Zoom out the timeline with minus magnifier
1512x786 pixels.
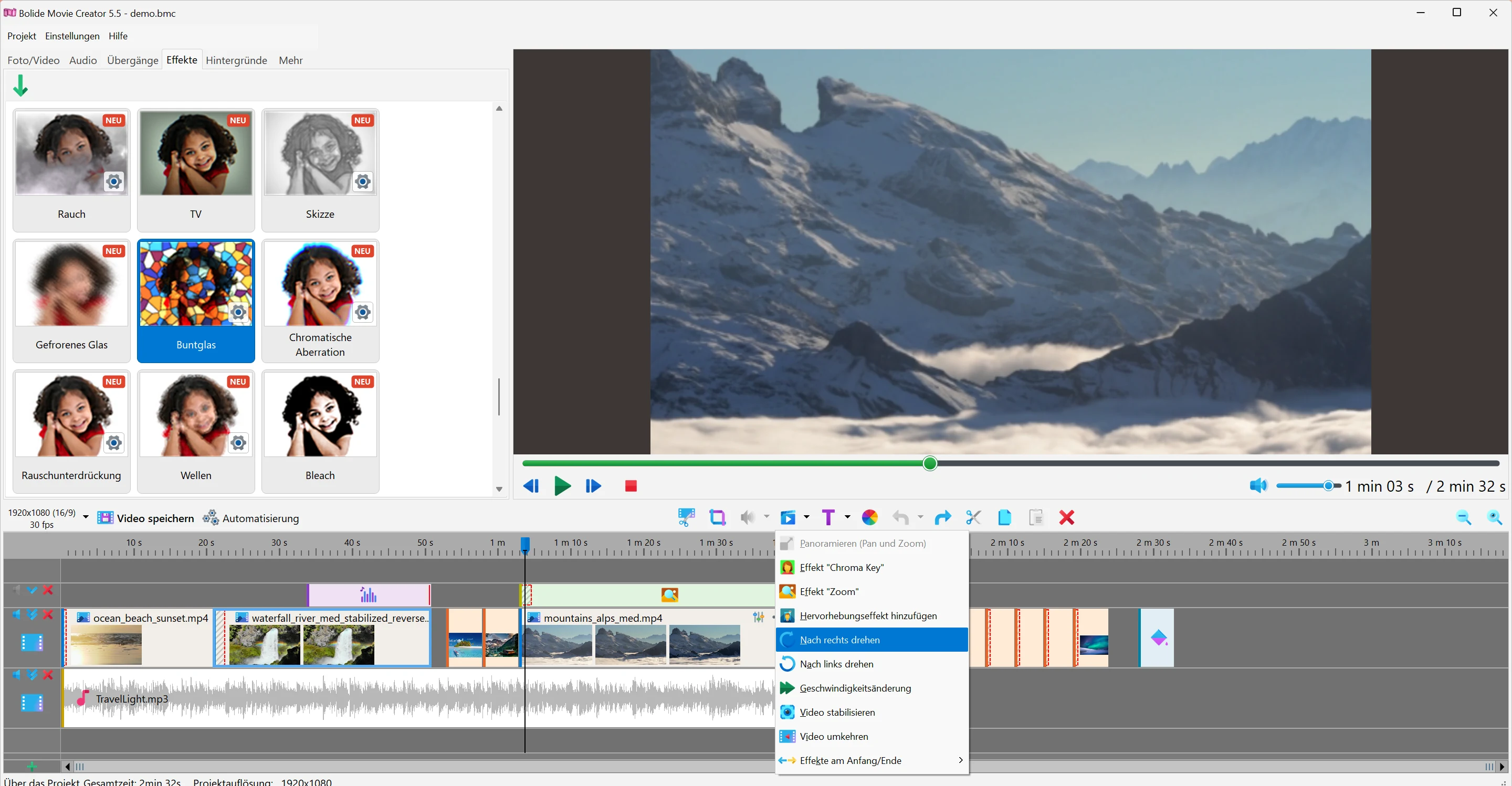click(x=1464, y=517)
